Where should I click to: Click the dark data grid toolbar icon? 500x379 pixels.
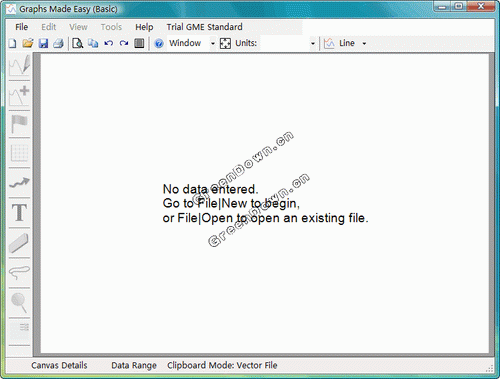[139, 43]
